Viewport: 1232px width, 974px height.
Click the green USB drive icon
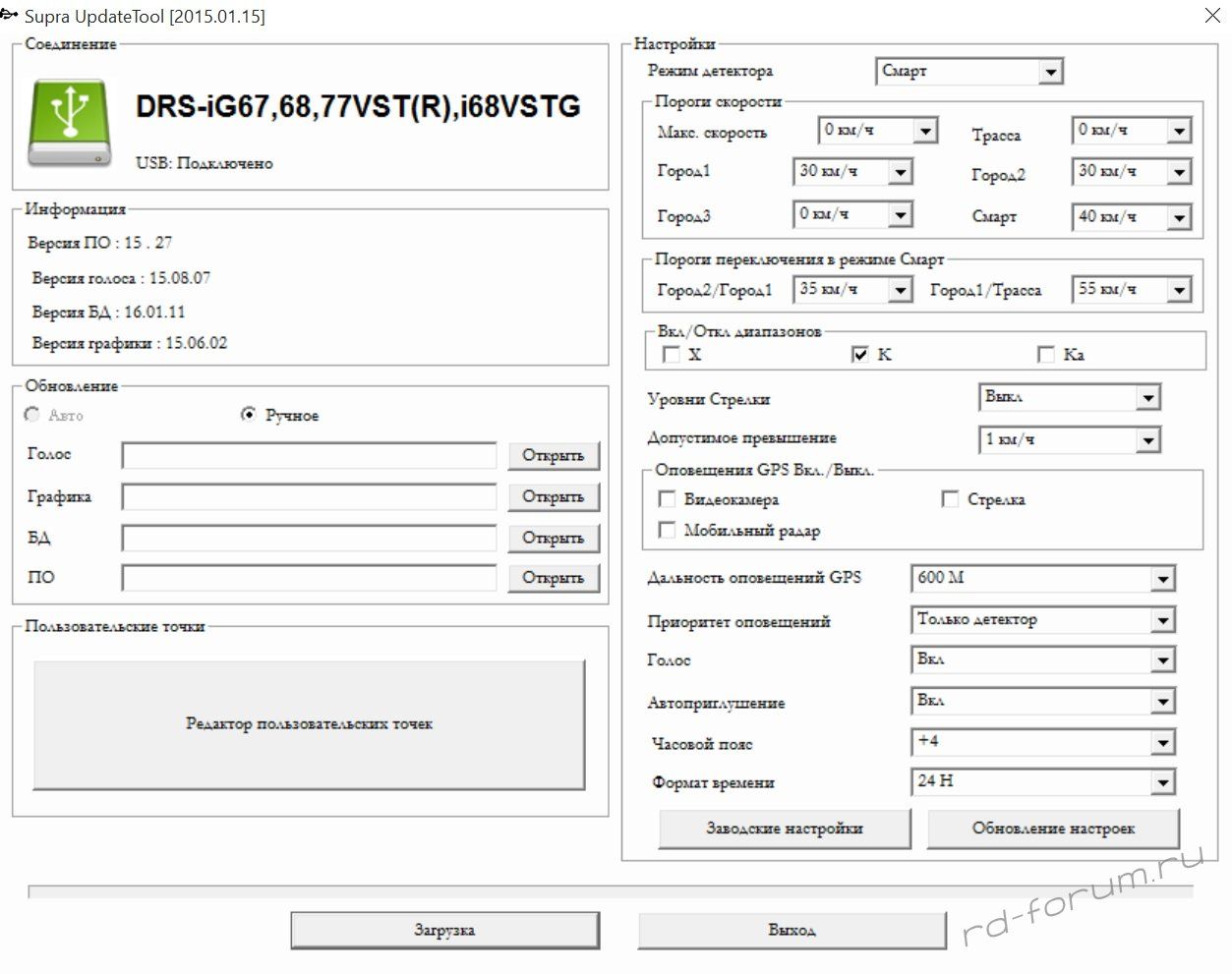pyautogui.click(x=70, y=122)
